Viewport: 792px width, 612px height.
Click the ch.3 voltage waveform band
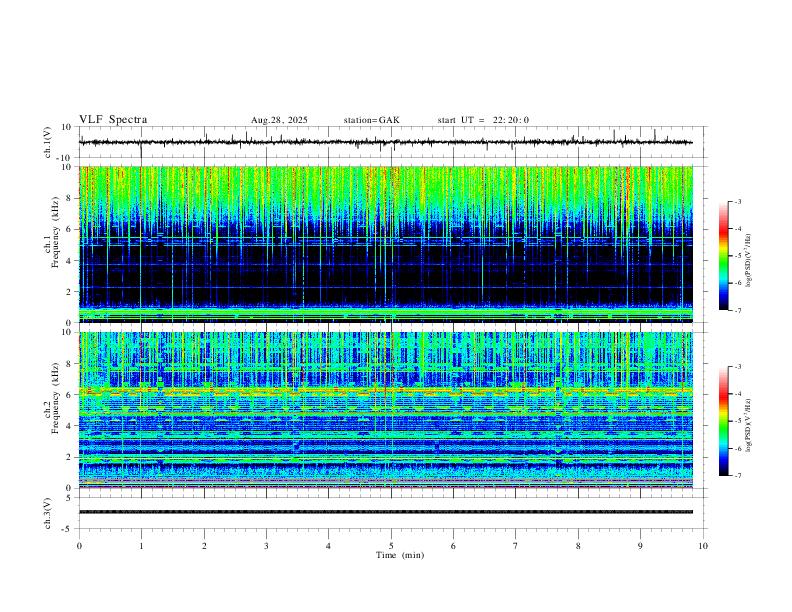(385, 512)
